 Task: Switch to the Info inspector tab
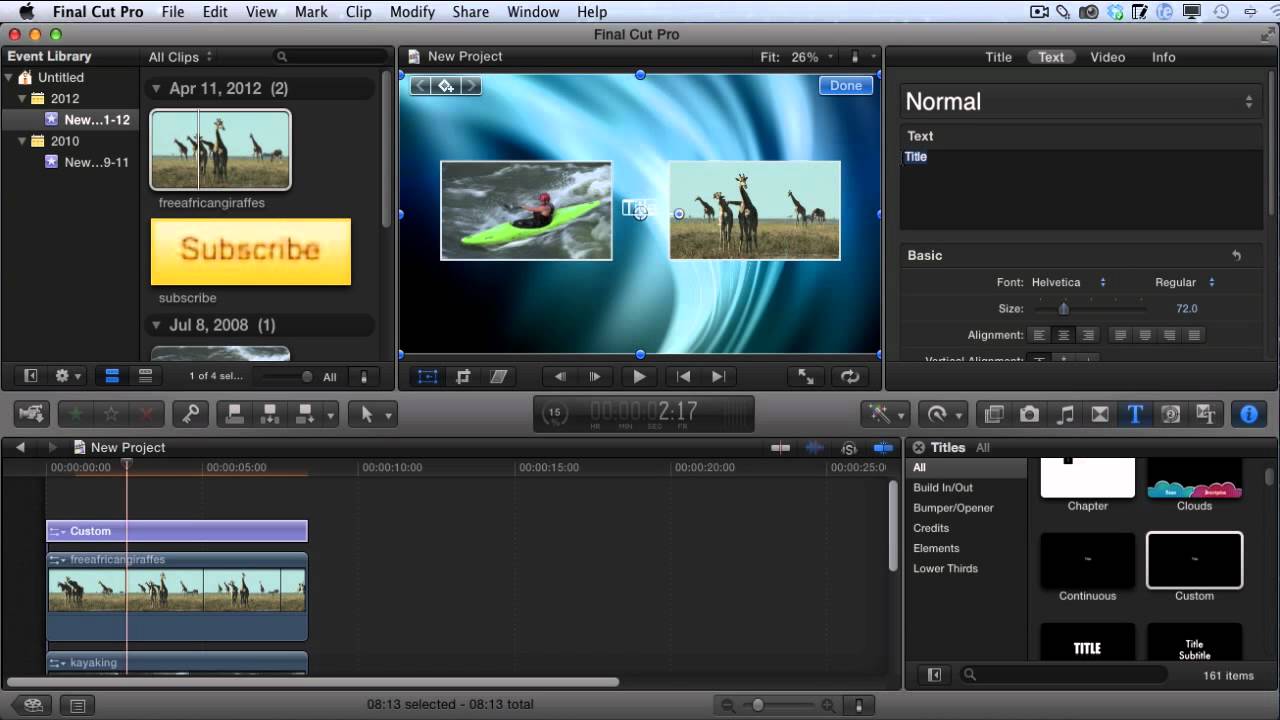coord(1163,57)
